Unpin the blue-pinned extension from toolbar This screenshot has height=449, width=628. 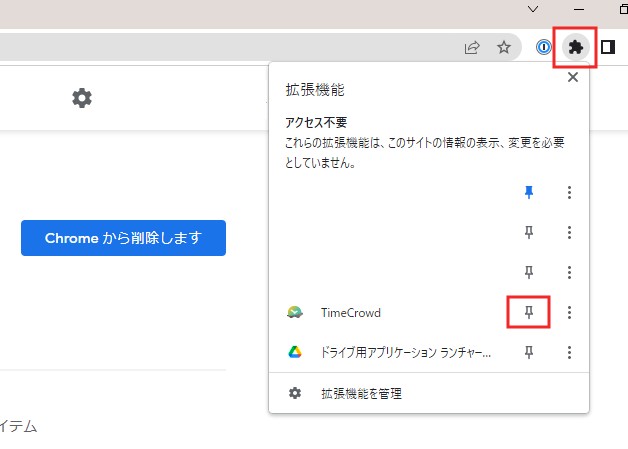[x=530, y=192]
